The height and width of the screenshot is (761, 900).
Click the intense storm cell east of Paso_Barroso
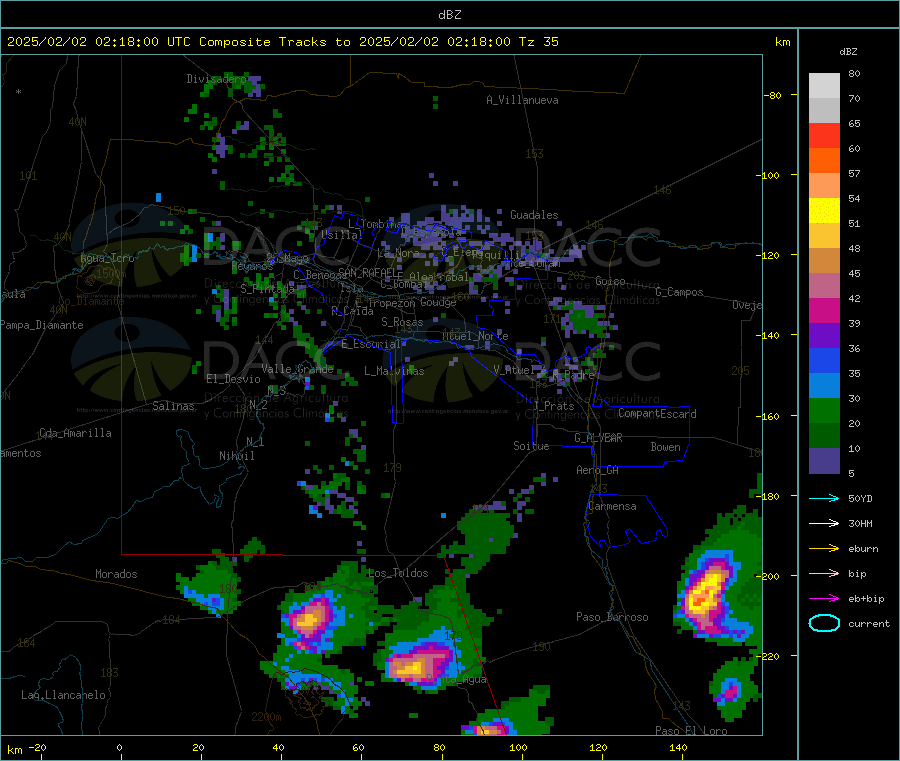[705, 597]
